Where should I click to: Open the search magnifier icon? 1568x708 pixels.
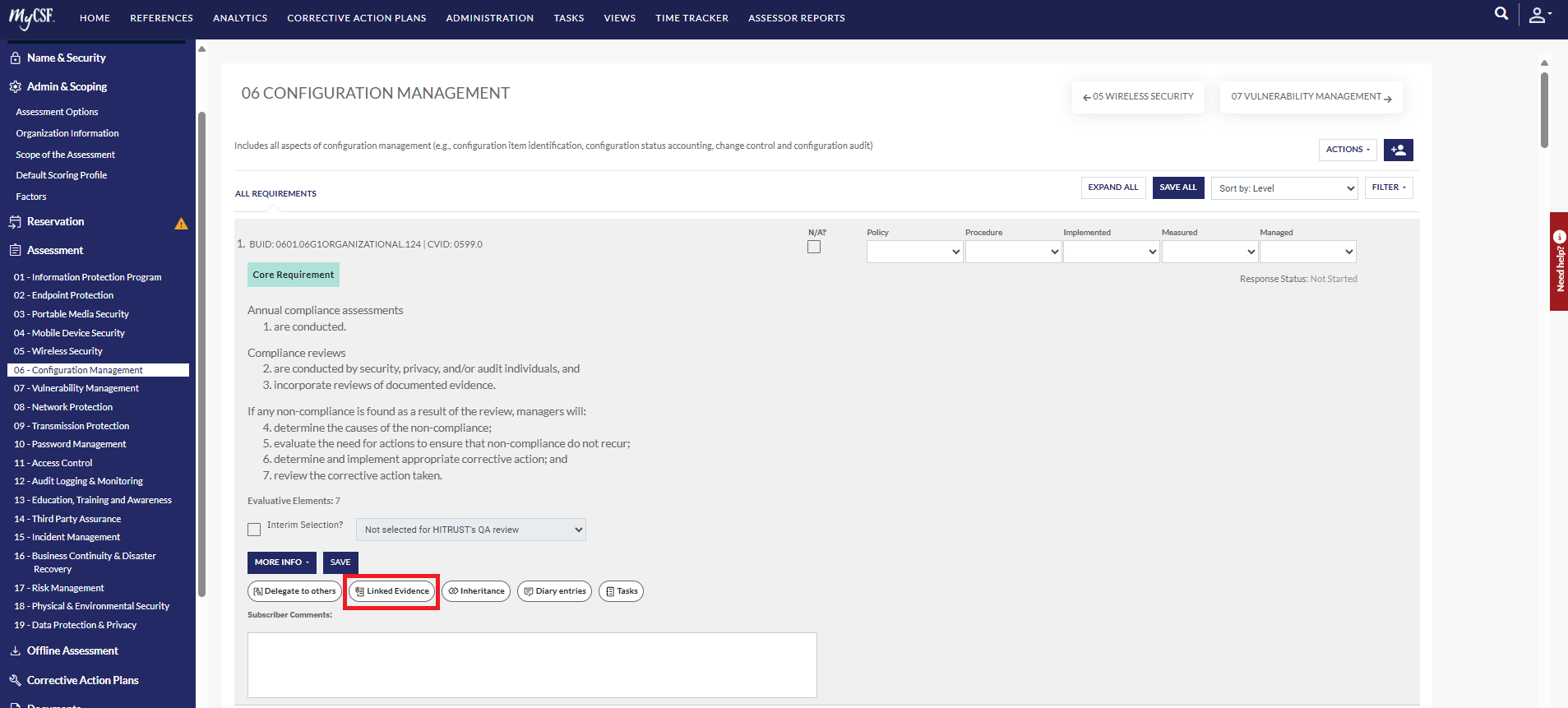[x=1501, y=14]
